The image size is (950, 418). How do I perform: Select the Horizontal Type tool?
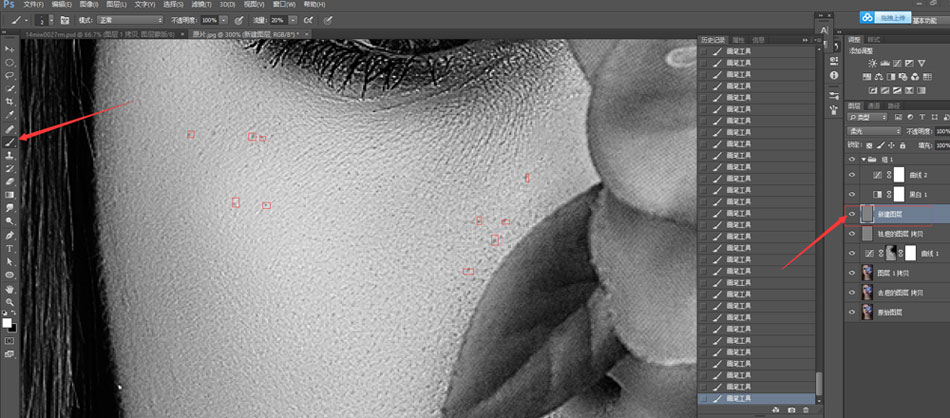[10, 248]
